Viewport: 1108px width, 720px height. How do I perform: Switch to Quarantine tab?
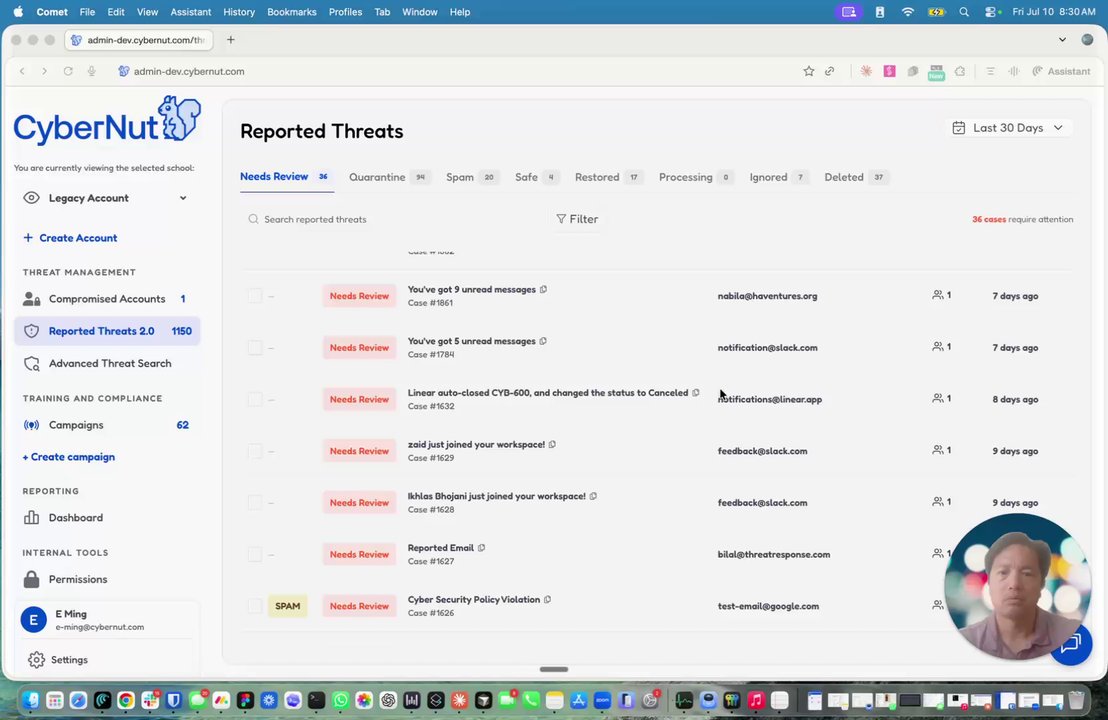pyautogui.click(x=389, y=177)
